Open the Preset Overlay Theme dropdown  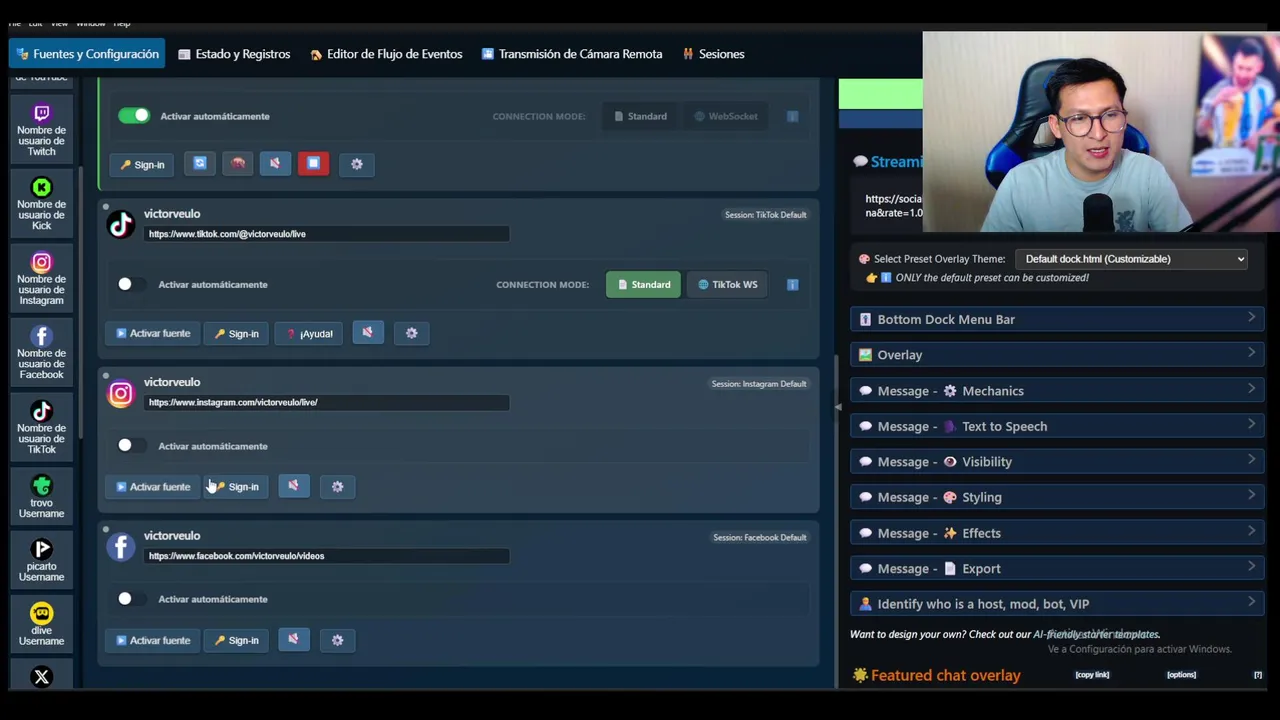tap(1131, 259)
